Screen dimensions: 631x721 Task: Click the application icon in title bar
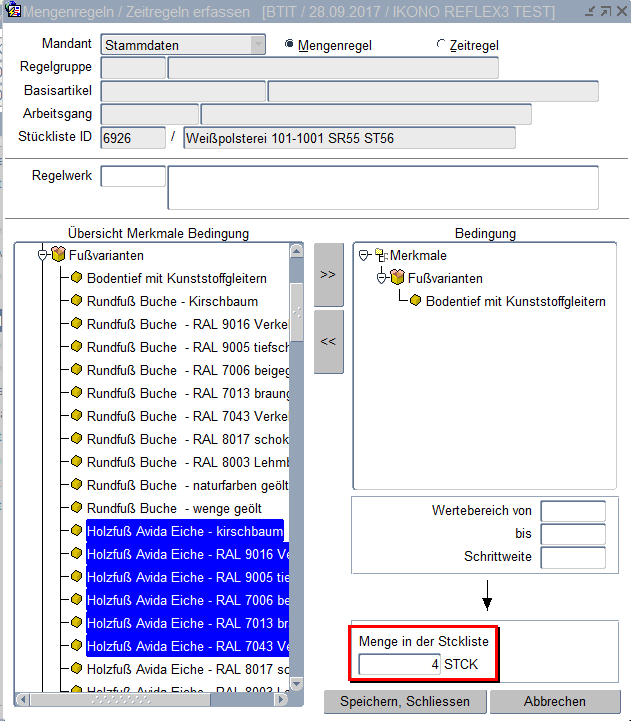(x=11, y=11)
